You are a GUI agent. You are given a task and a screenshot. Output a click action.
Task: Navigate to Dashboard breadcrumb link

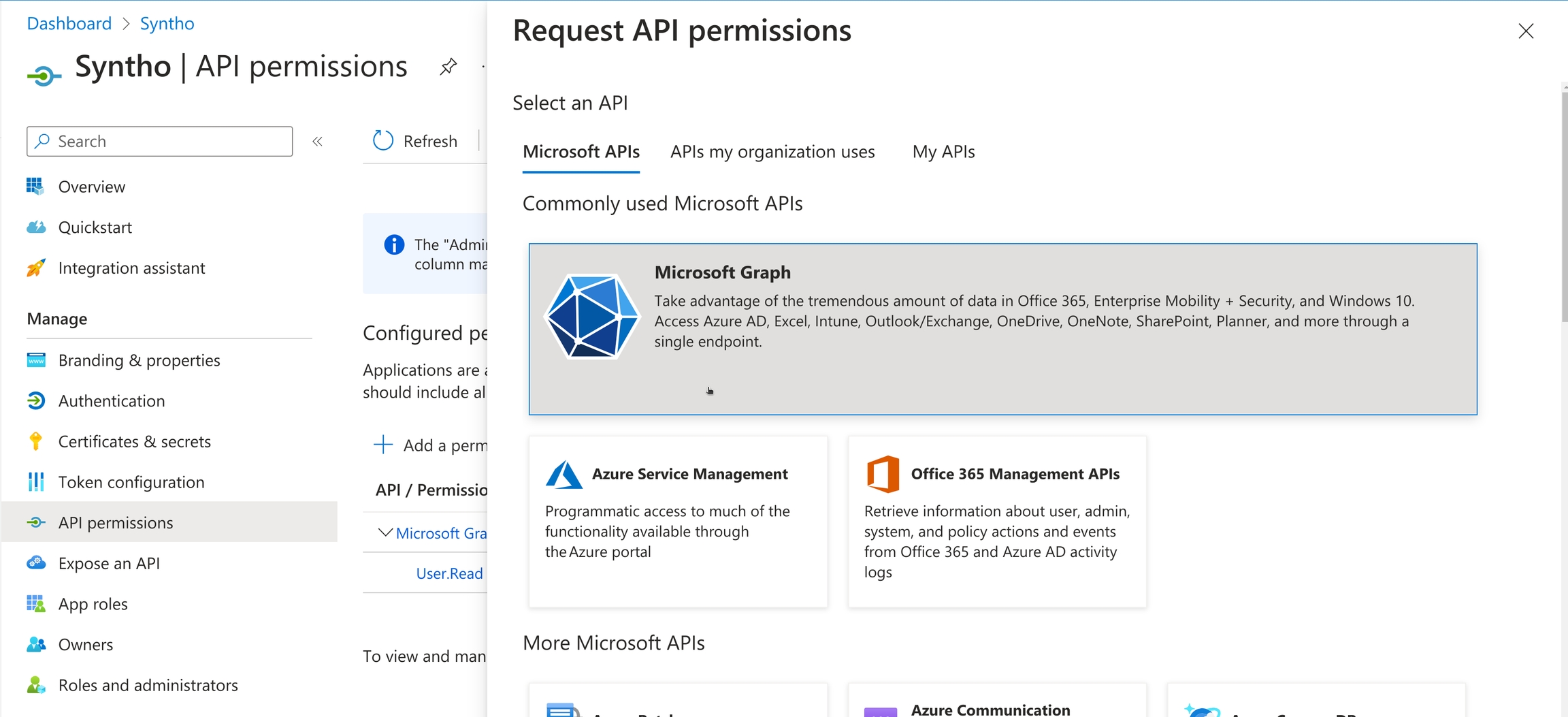pos(69,24)
